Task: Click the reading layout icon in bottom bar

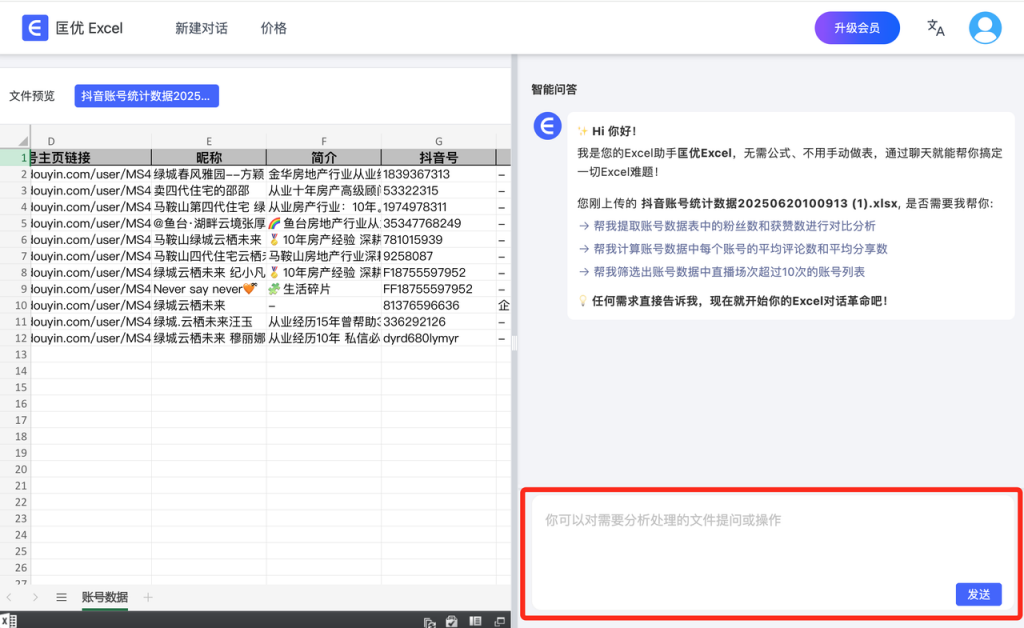Action: 475,621
